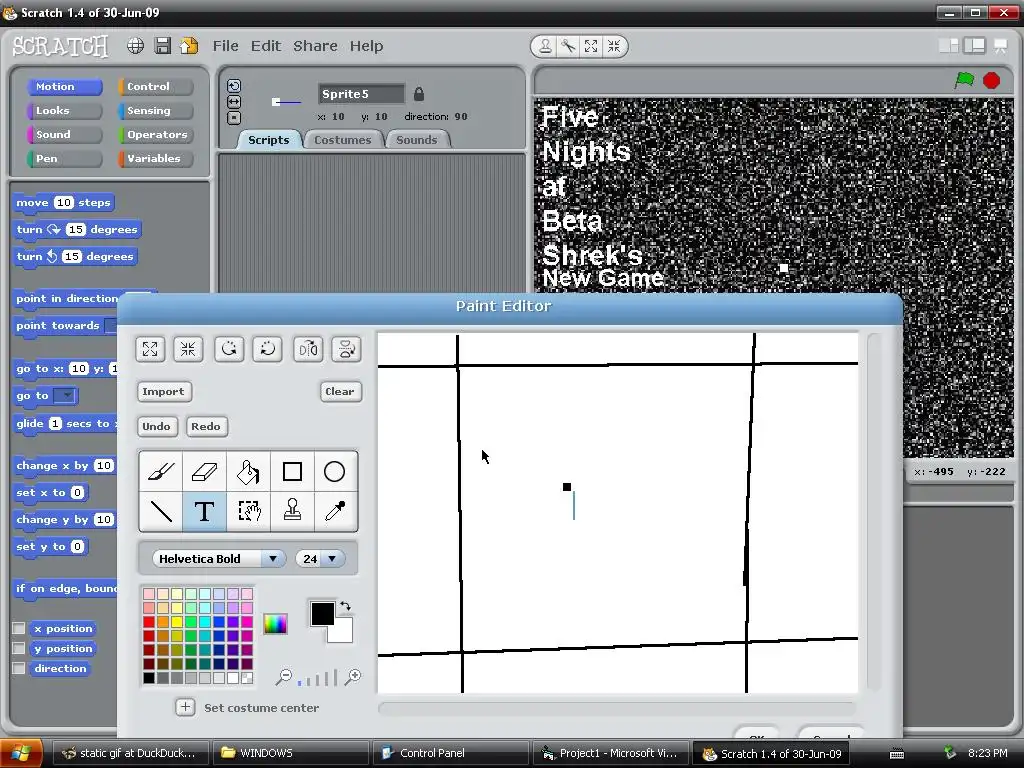Viewport: 1024px width, 768px height.
Task: Set rotation style to left-right flip only
Action: [234, 102]
